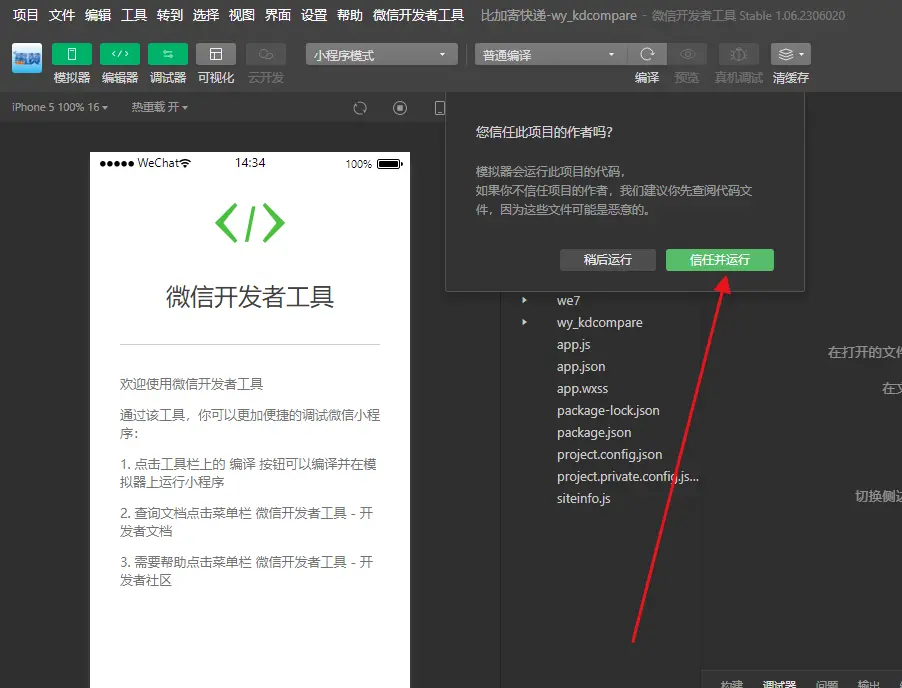Open the 界面 menu
The image size is (902, 688).
tap(278, 15)
